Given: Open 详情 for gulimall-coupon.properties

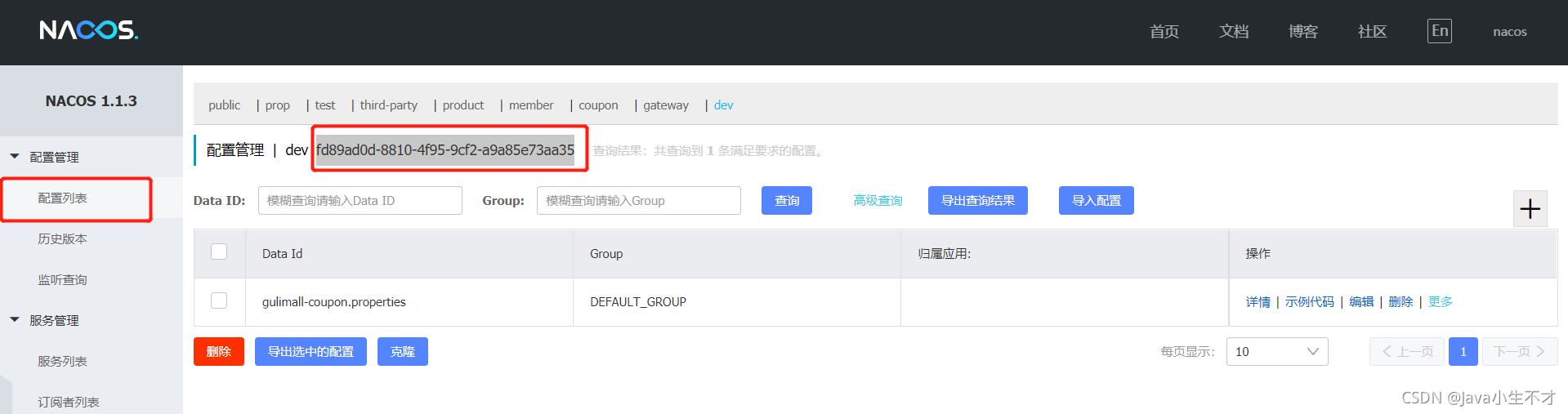Looking at the screenshot, I should coord(1258,301).
